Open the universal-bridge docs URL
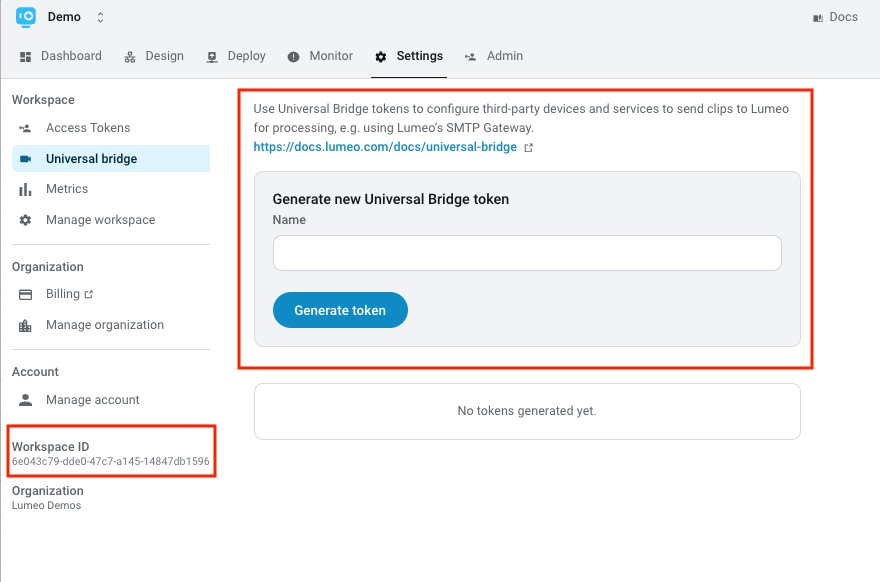This screenshot has width=880, height=582. tap(385, 147)
